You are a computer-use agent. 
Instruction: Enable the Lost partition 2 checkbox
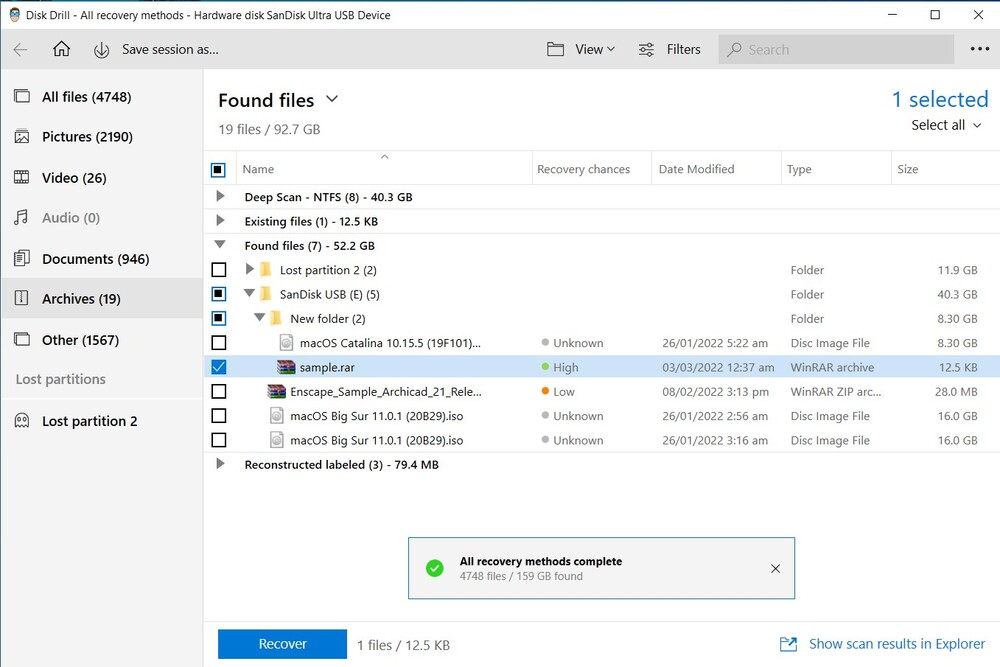tap(219, 270)
